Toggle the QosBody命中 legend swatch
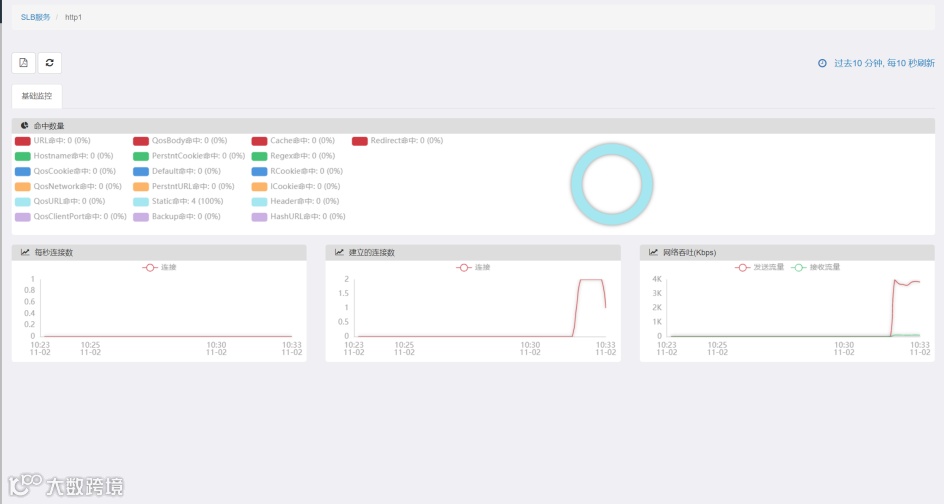The width and height of the screenshot is (944, 504). point(141,141)
